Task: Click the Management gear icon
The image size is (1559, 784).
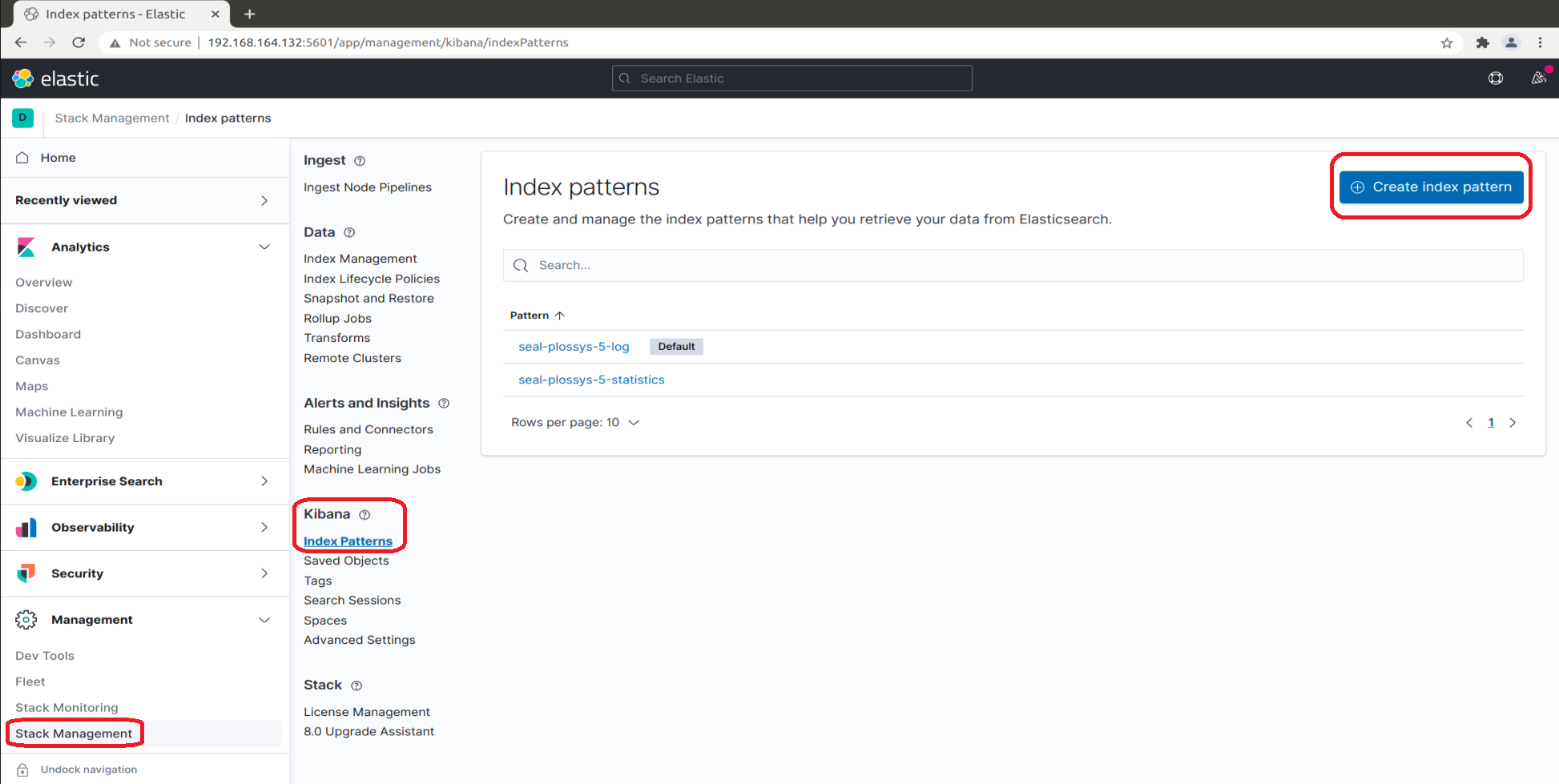Action: coord(26,619)
